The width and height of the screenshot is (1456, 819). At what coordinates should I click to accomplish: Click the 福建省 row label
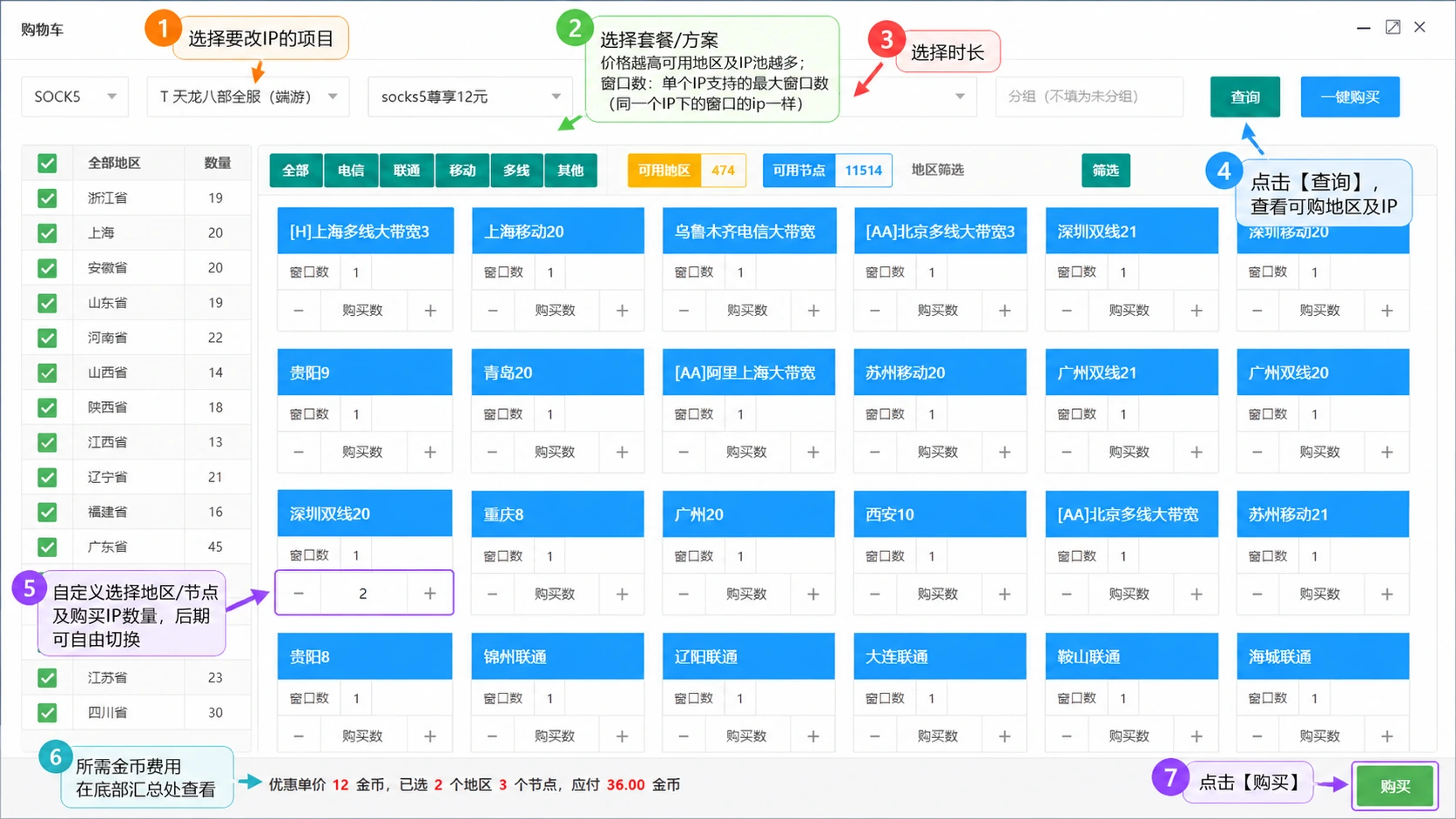[x=107, y=512]
